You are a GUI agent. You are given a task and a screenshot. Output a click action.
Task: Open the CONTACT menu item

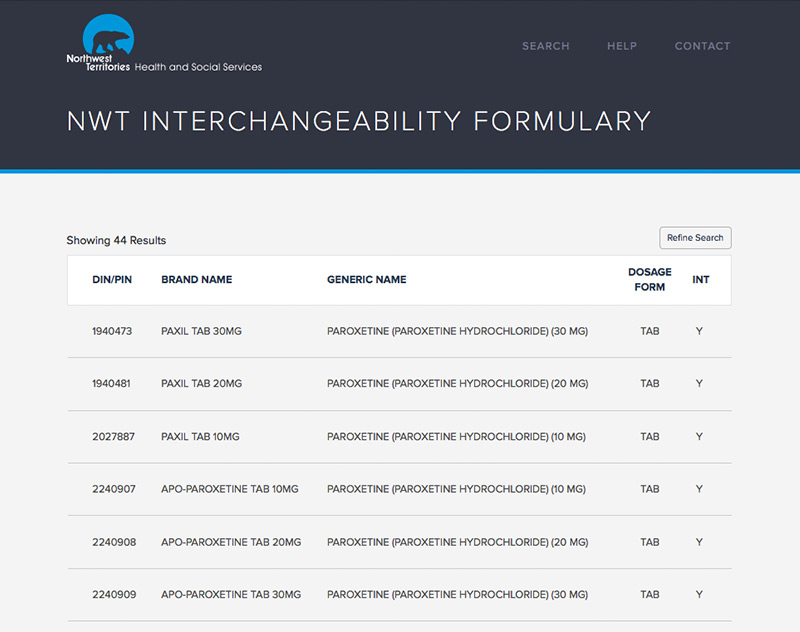[x=702, y=46]
